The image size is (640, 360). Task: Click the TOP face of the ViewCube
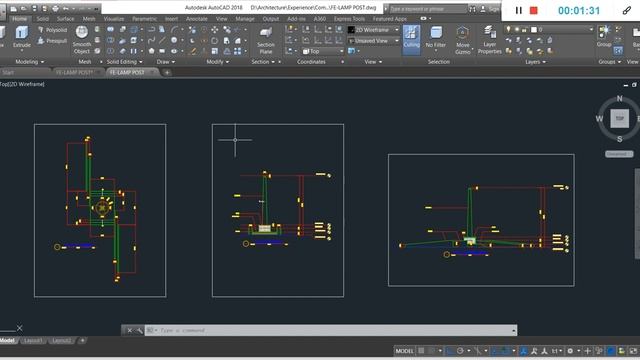coord(620,118)
